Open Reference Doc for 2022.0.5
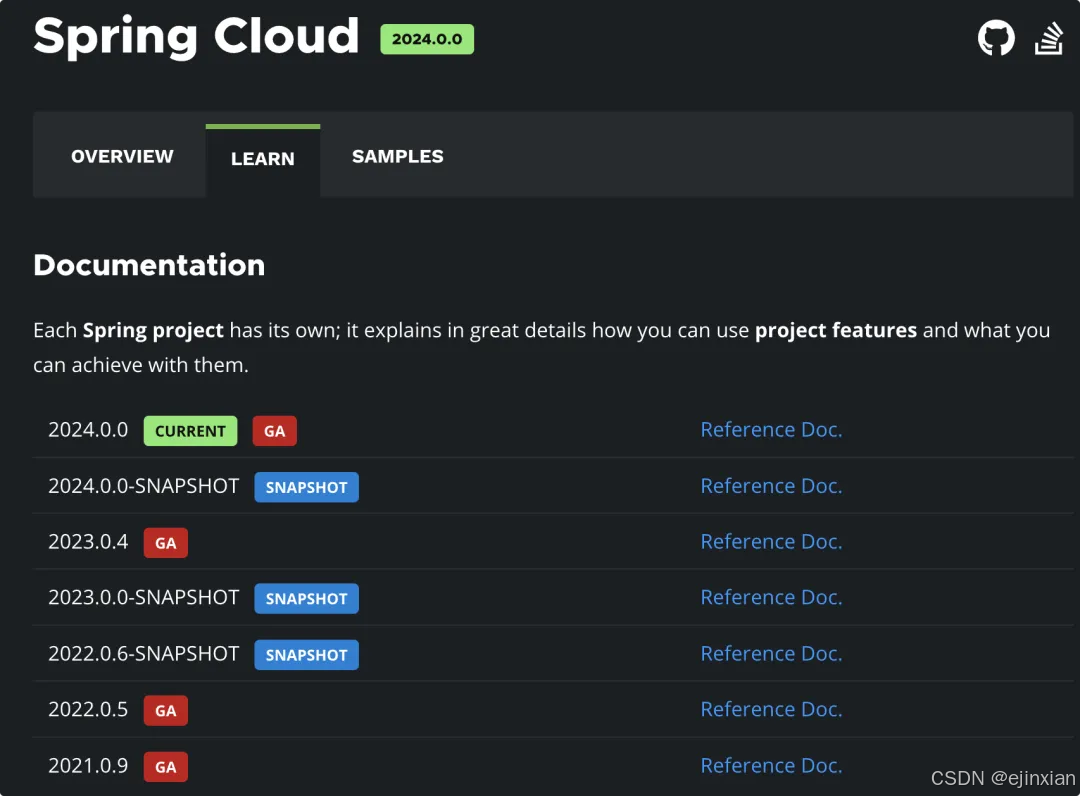1080x796 pixels. click(x=771, y=709)
